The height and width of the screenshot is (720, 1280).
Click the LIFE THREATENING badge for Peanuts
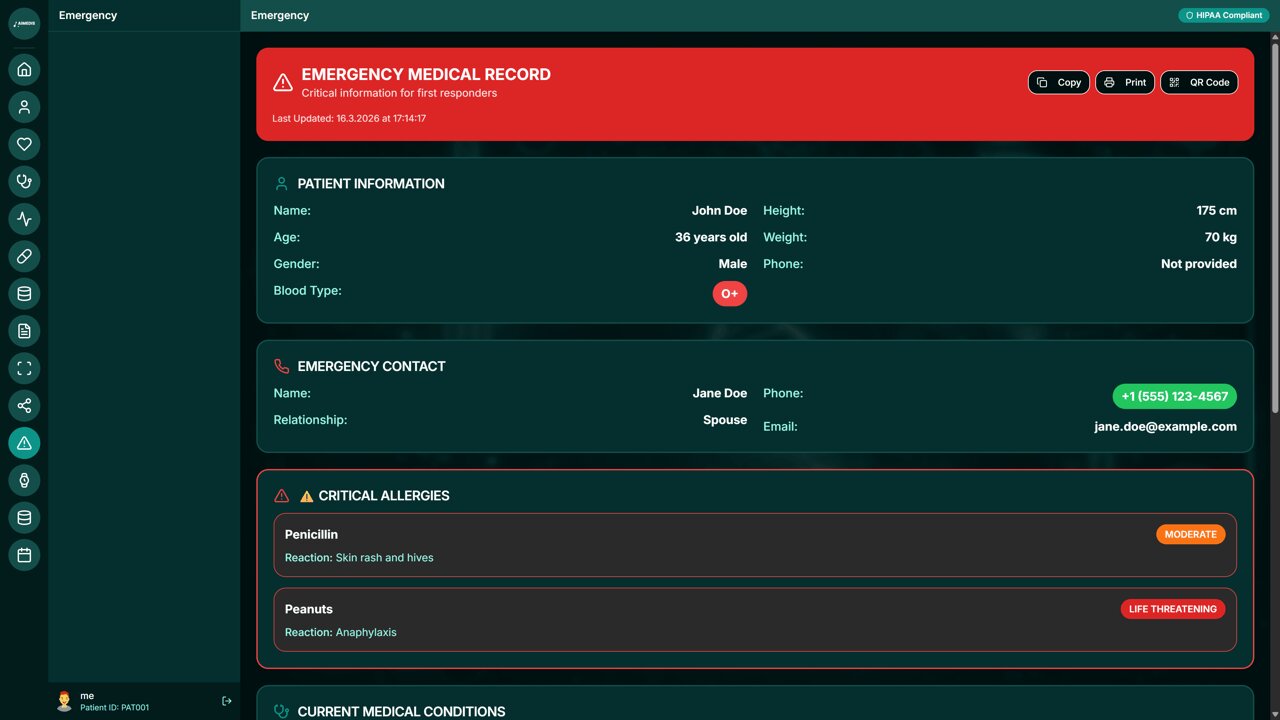(1173, 609)
